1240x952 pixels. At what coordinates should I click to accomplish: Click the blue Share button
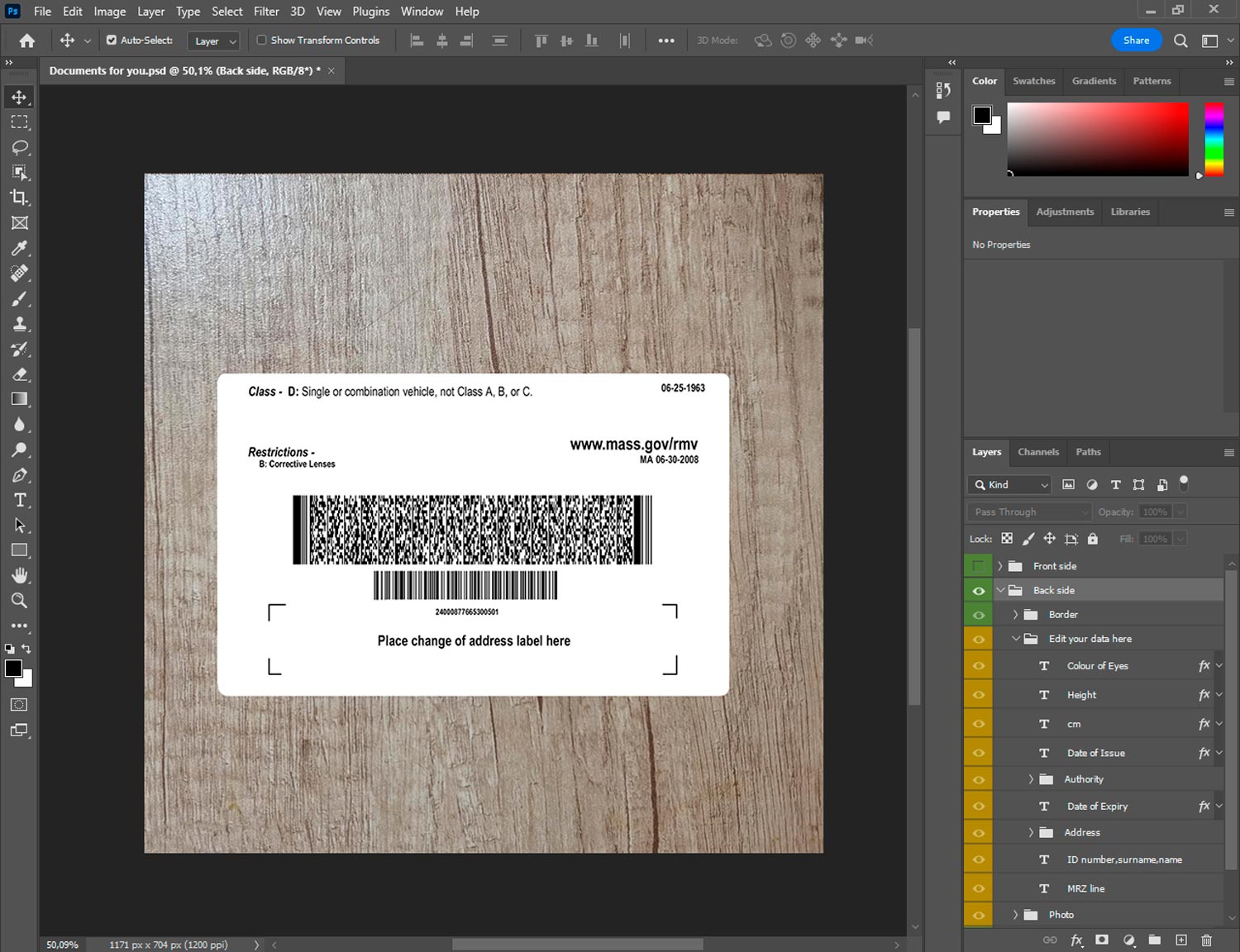pyautogui.click(x=1136, y=40)
